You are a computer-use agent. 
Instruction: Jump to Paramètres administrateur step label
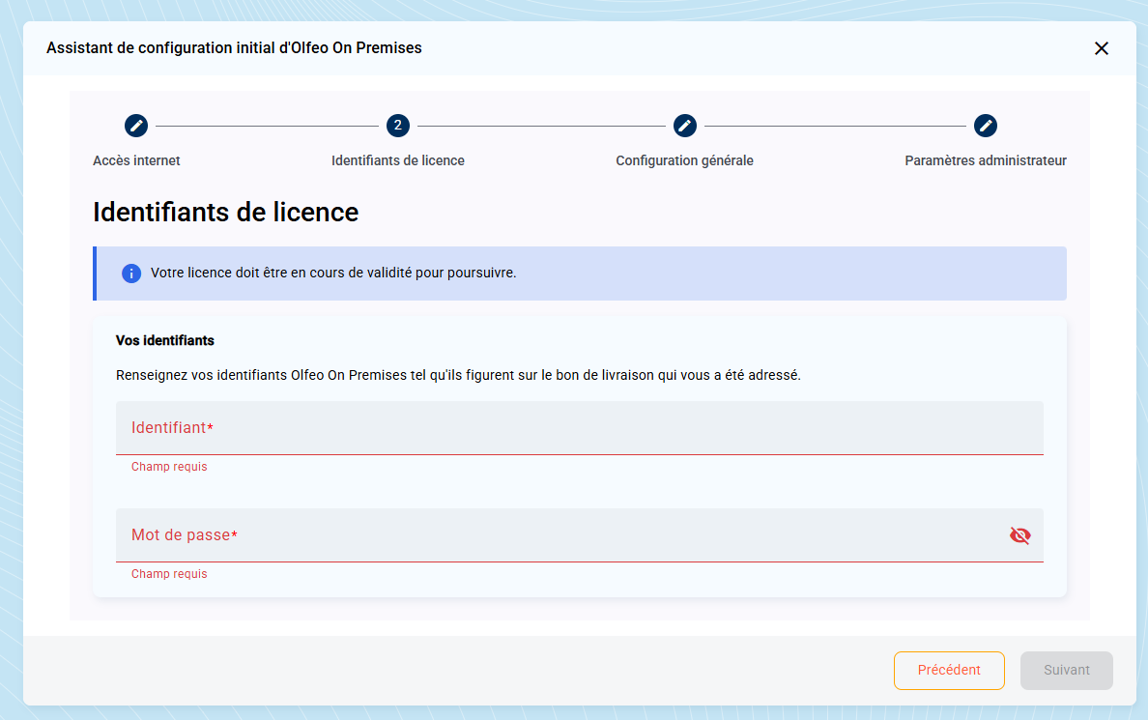pyautogui.click(x=985, y=161)
